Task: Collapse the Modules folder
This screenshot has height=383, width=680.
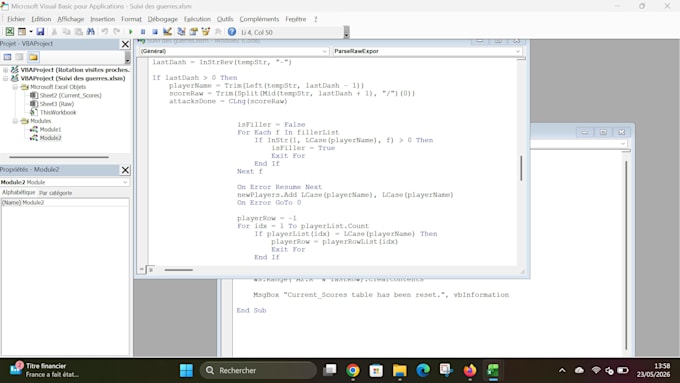Action: click(15, 121)
